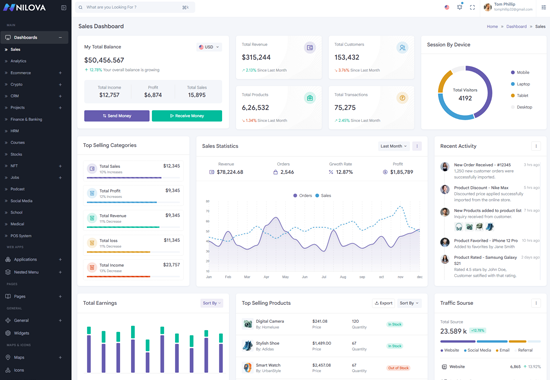The width and height of the screenshot is (550, 380).
Task: Collapse the Dashboards sidebar section
Action: tap(60, 37)
